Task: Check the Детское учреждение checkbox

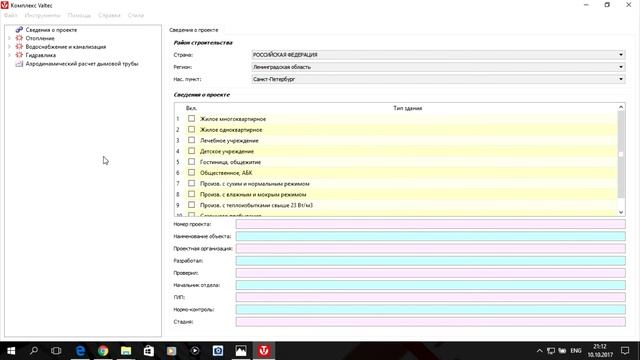Action: (x=191, y=151)
